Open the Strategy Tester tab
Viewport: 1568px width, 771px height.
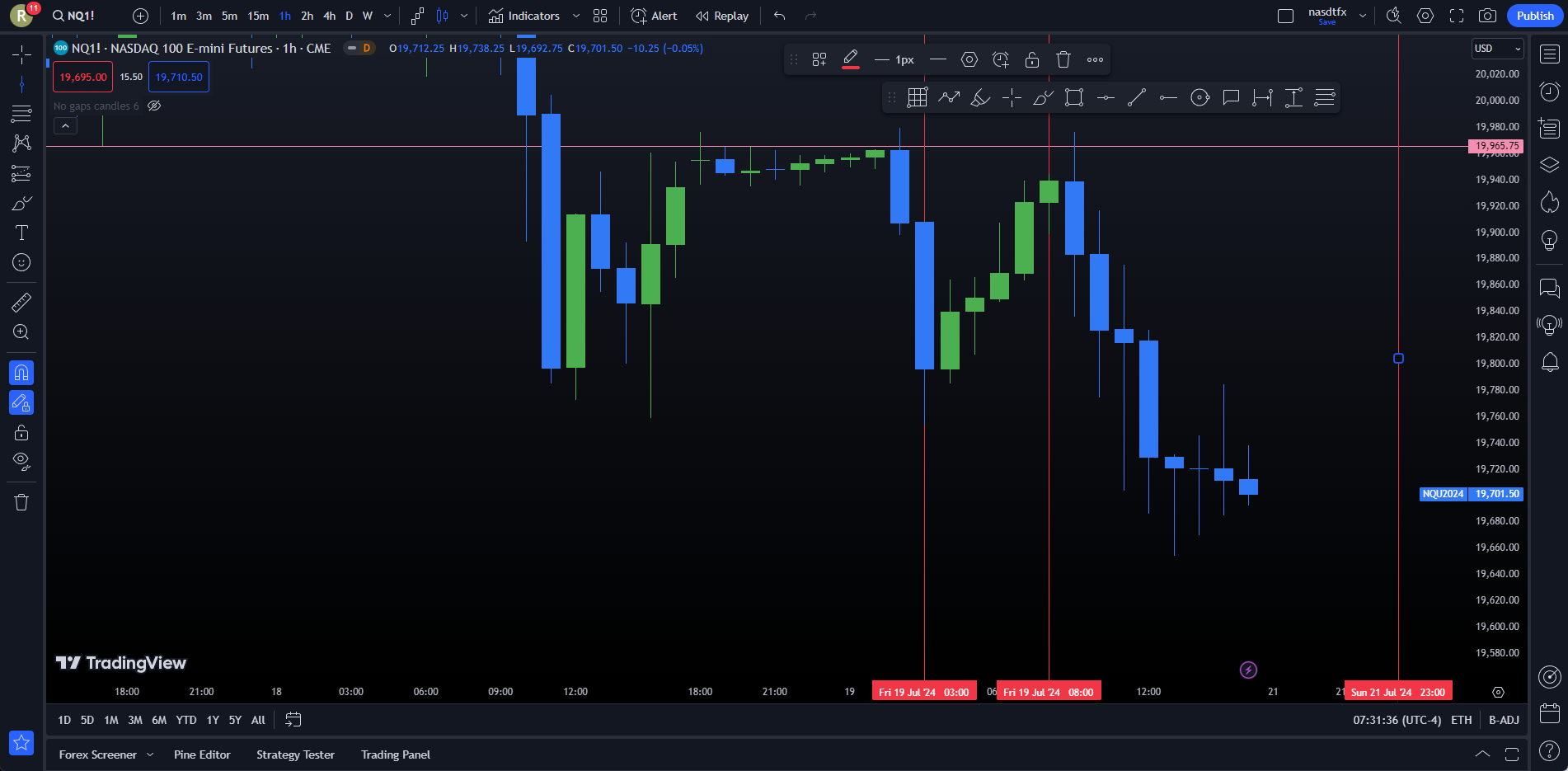click(295, 755)
